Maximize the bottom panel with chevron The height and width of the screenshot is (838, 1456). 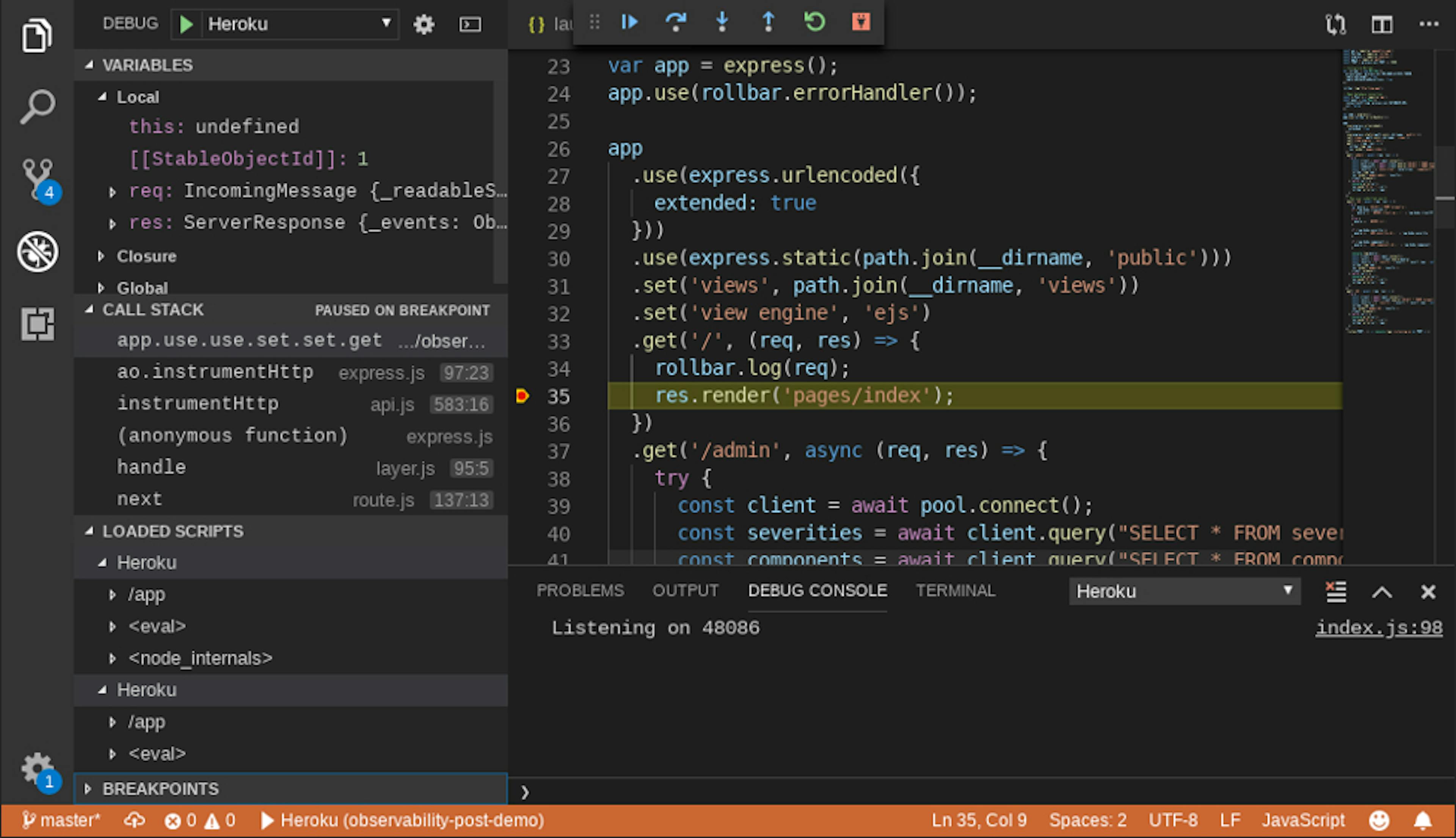[1382, 592]
